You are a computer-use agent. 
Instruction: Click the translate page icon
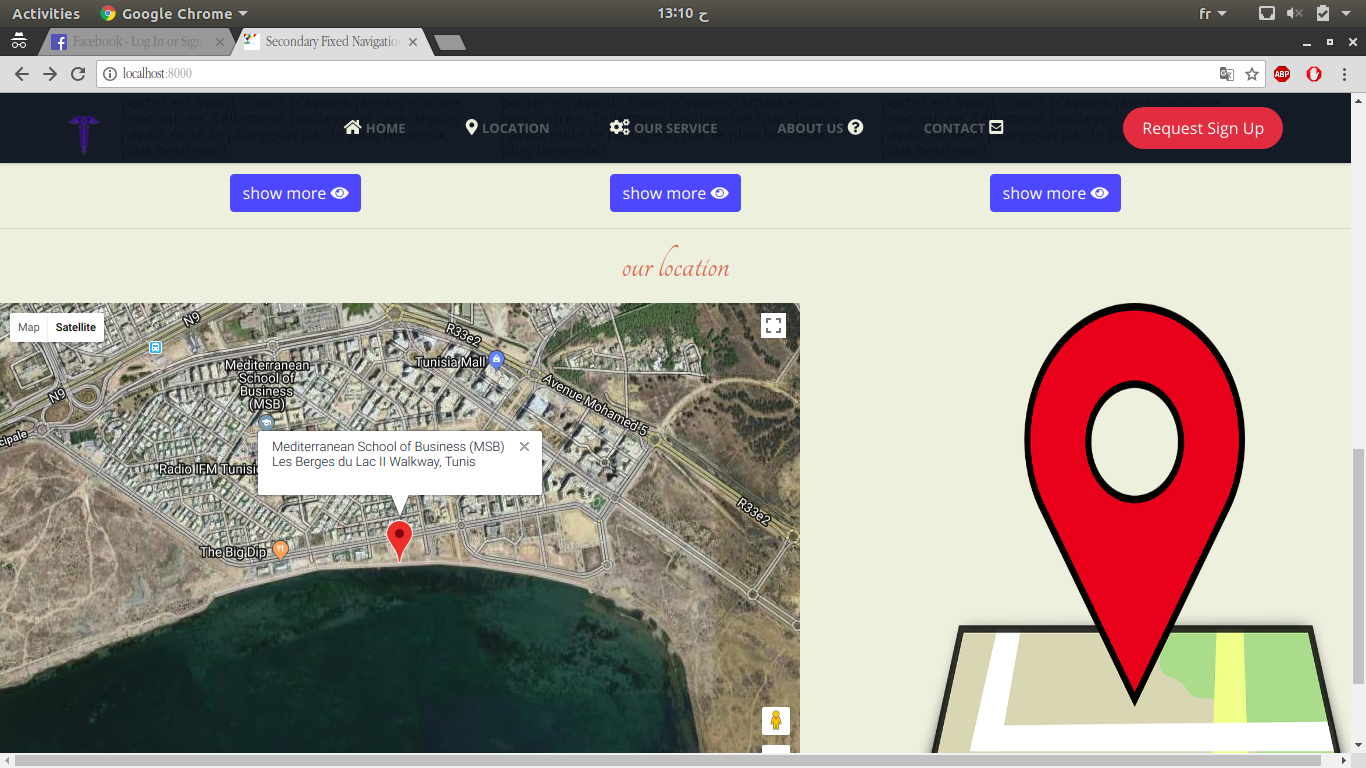(1226, 74)
